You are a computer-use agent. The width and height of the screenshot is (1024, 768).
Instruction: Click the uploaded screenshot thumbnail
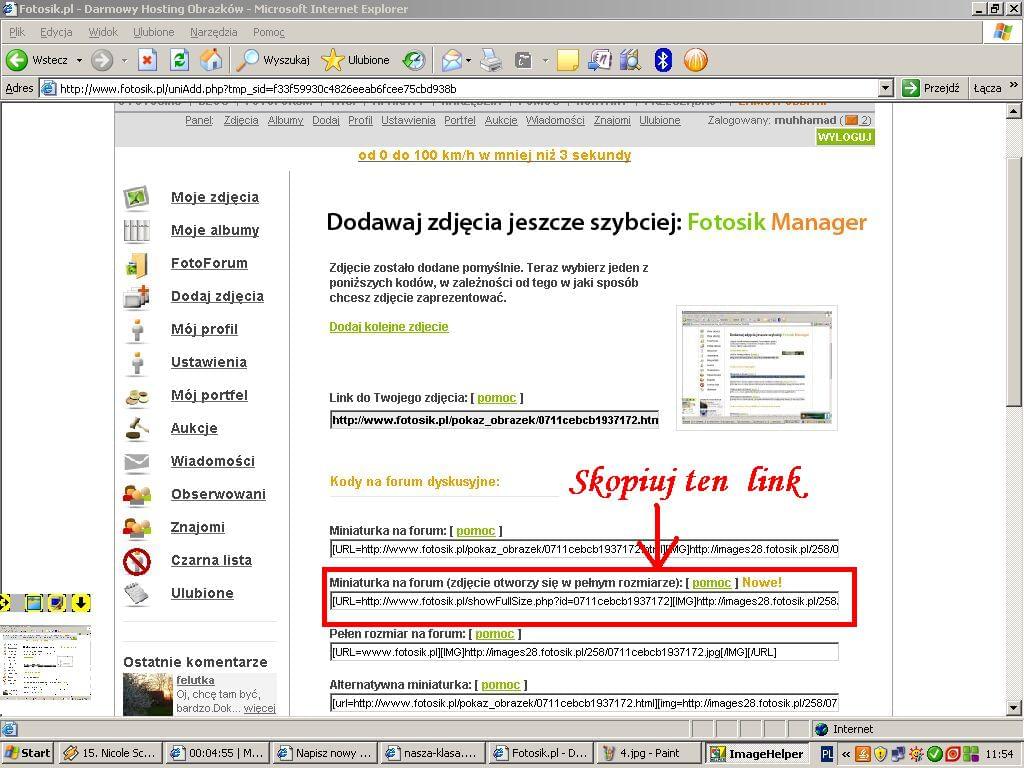[x=756, y=368]
